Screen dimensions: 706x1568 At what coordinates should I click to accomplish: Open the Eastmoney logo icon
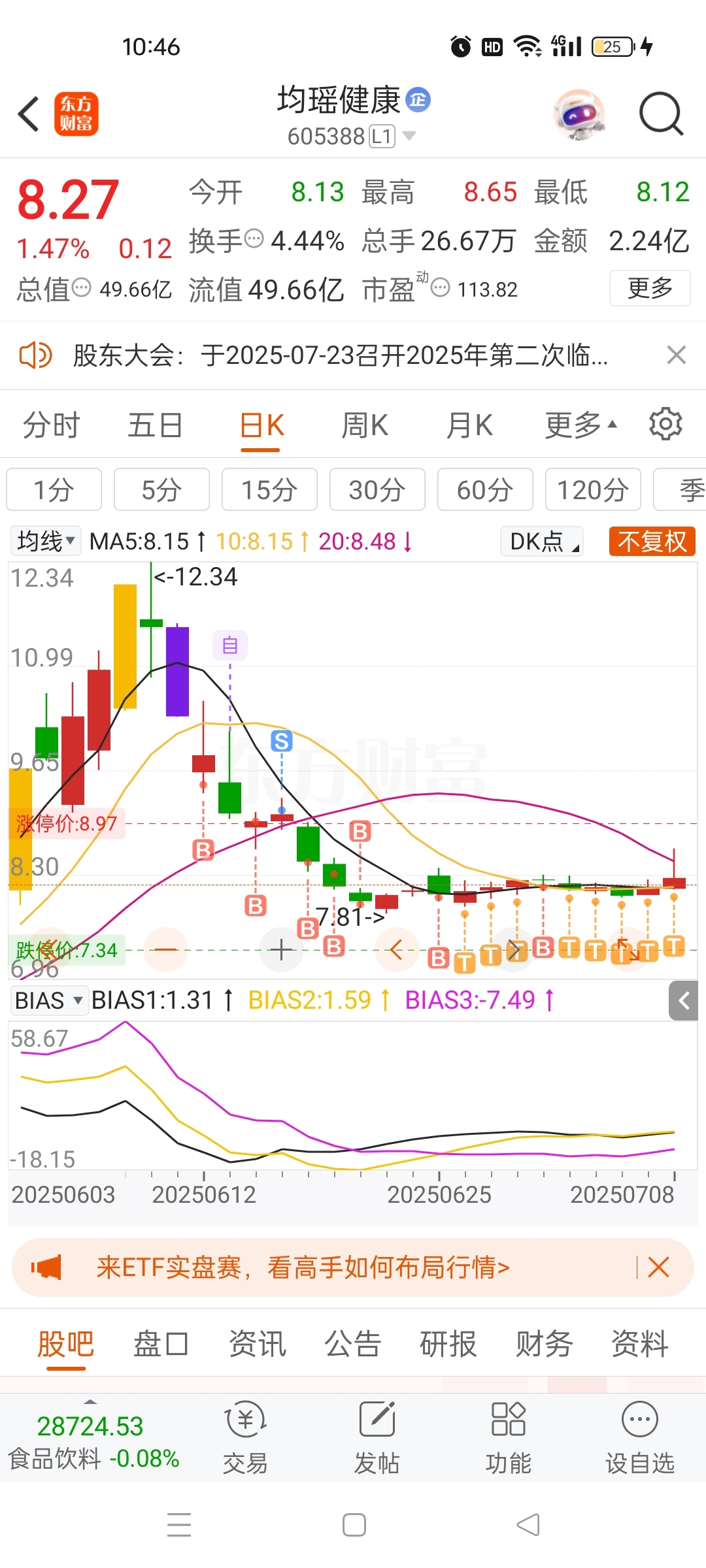(76, 114)
